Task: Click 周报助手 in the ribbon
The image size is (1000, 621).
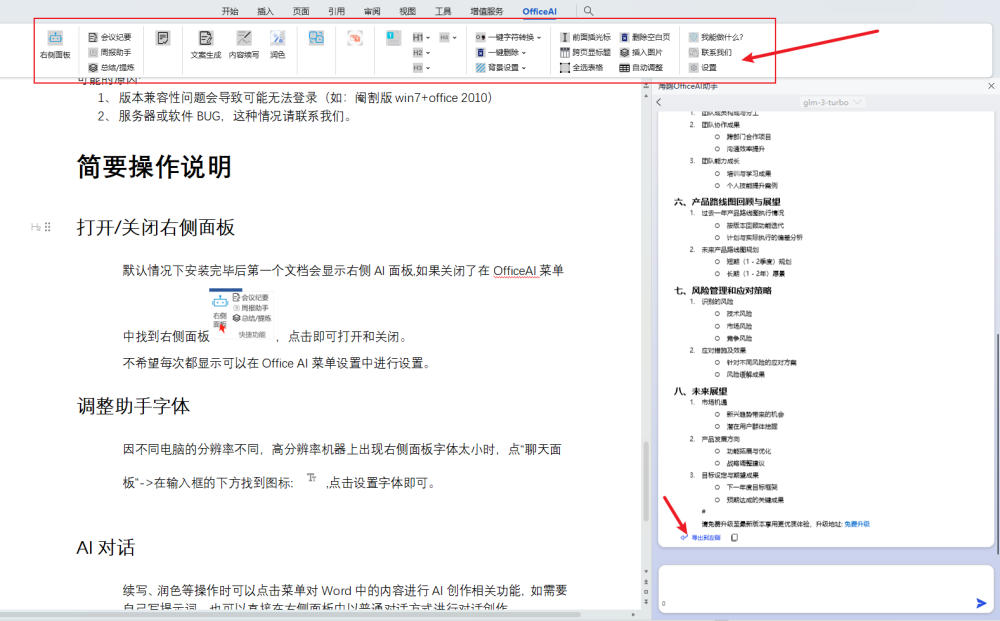Action: pyautogui.click(x=110, y=52)
